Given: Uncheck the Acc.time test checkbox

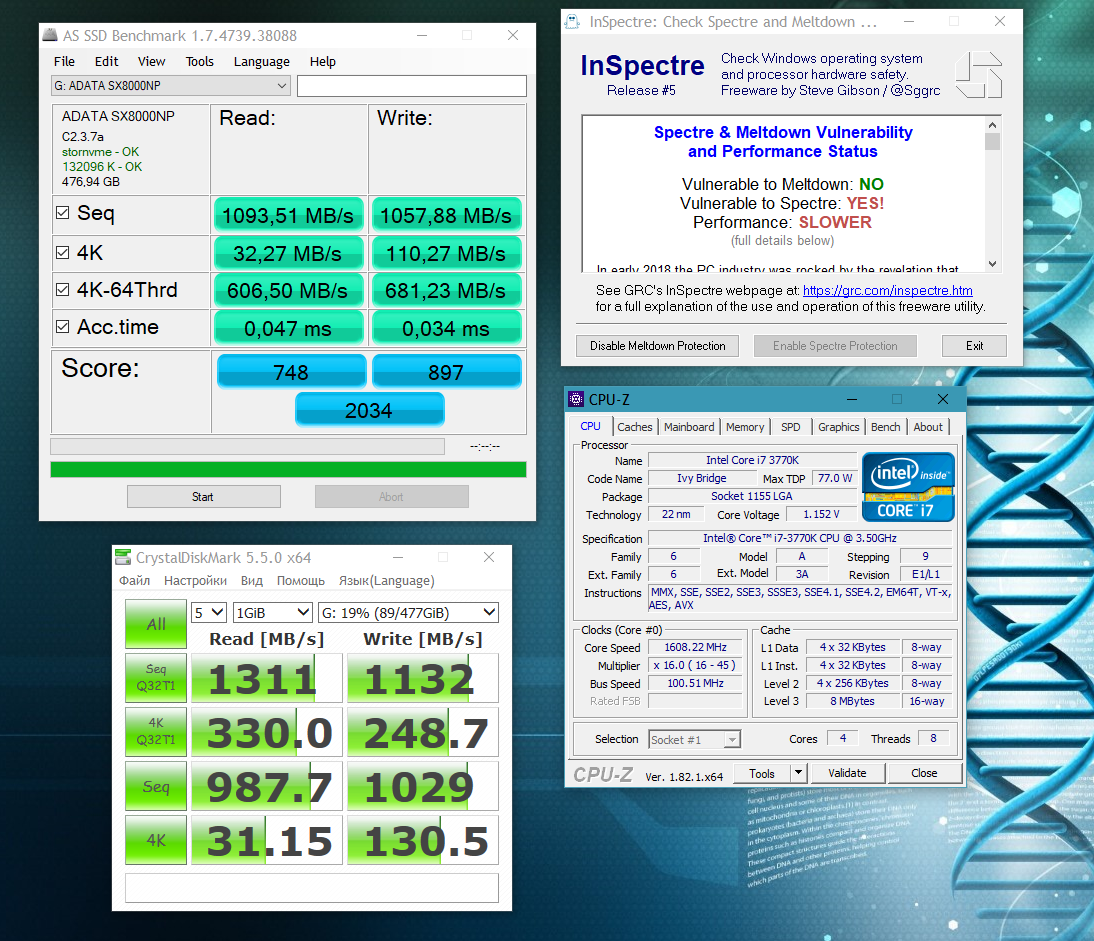Looking at the screenshot, I should coord(63,326).
